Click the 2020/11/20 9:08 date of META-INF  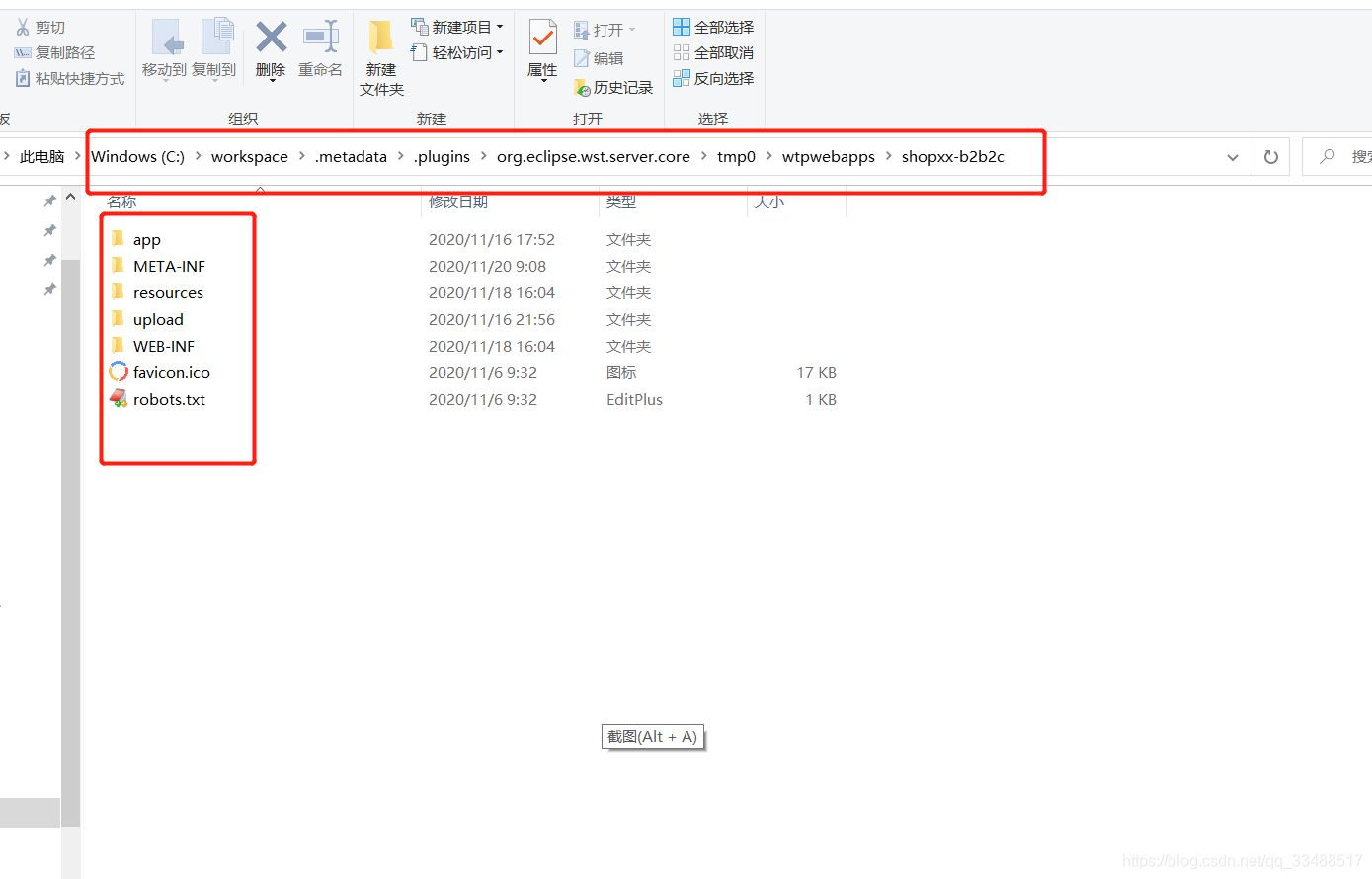click(488, 267)
